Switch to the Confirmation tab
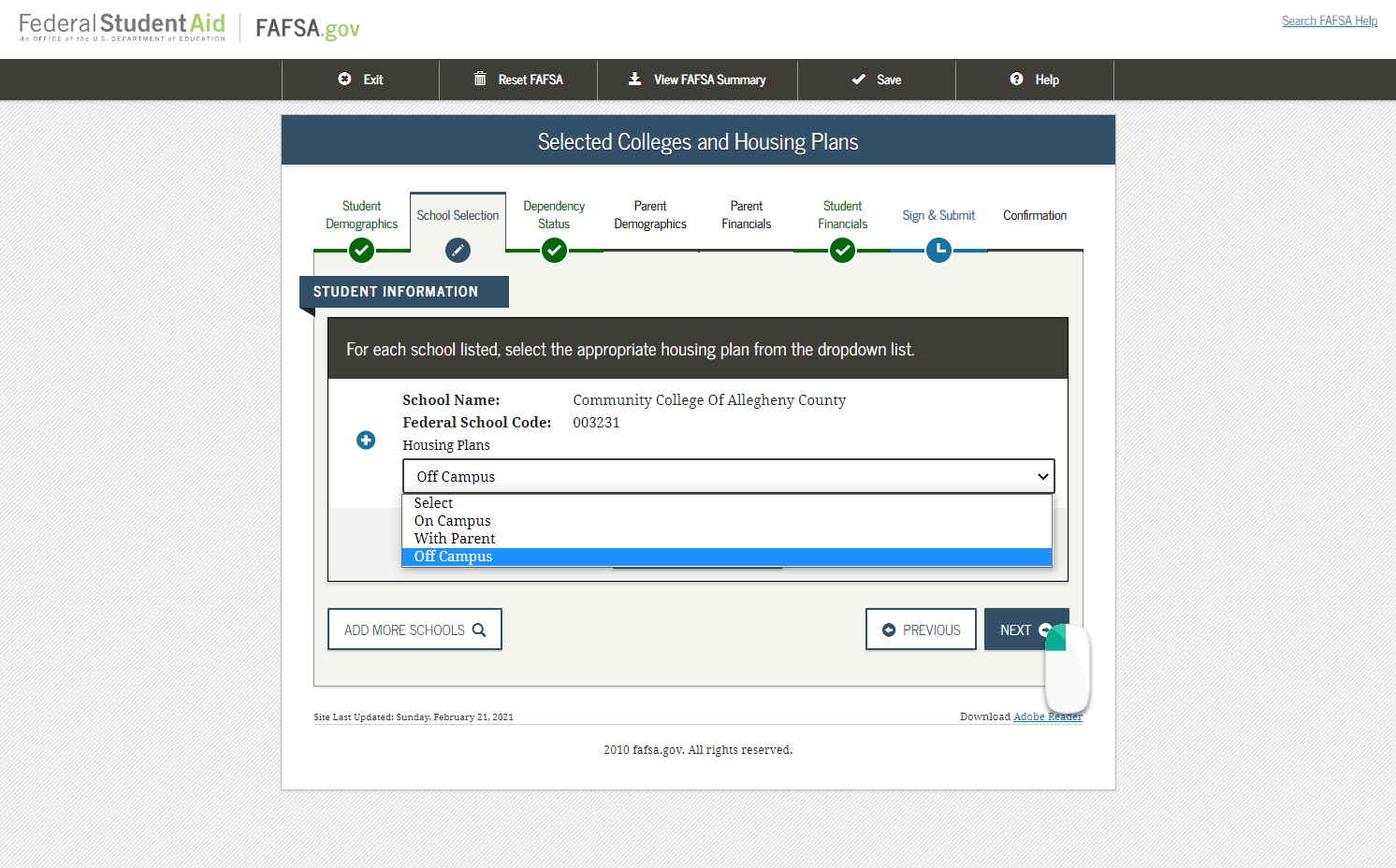 point(1035,215)
